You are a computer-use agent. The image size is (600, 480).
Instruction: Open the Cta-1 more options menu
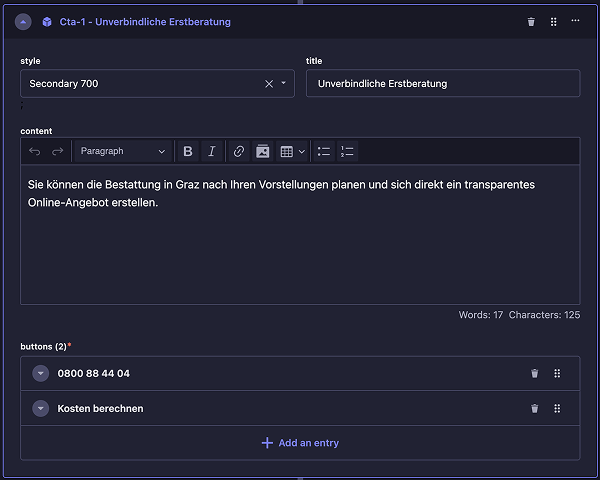[575, 21]
